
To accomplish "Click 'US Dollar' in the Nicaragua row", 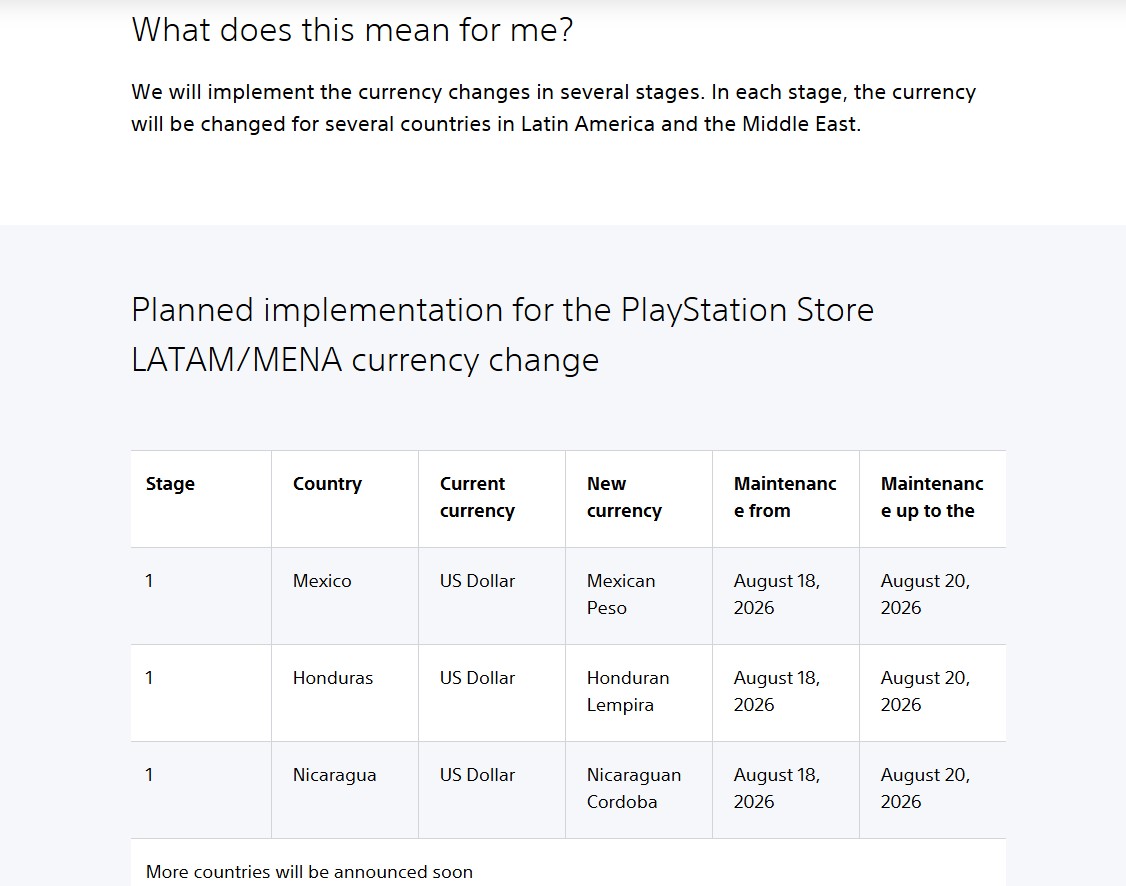I will [x=478, y=775].
